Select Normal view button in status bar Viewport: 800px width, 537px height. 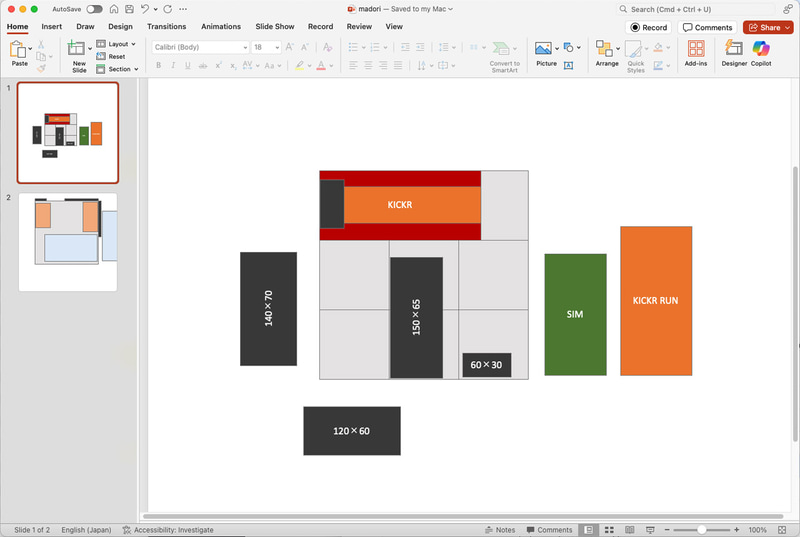pyautogui.click(x=588, y=530)
